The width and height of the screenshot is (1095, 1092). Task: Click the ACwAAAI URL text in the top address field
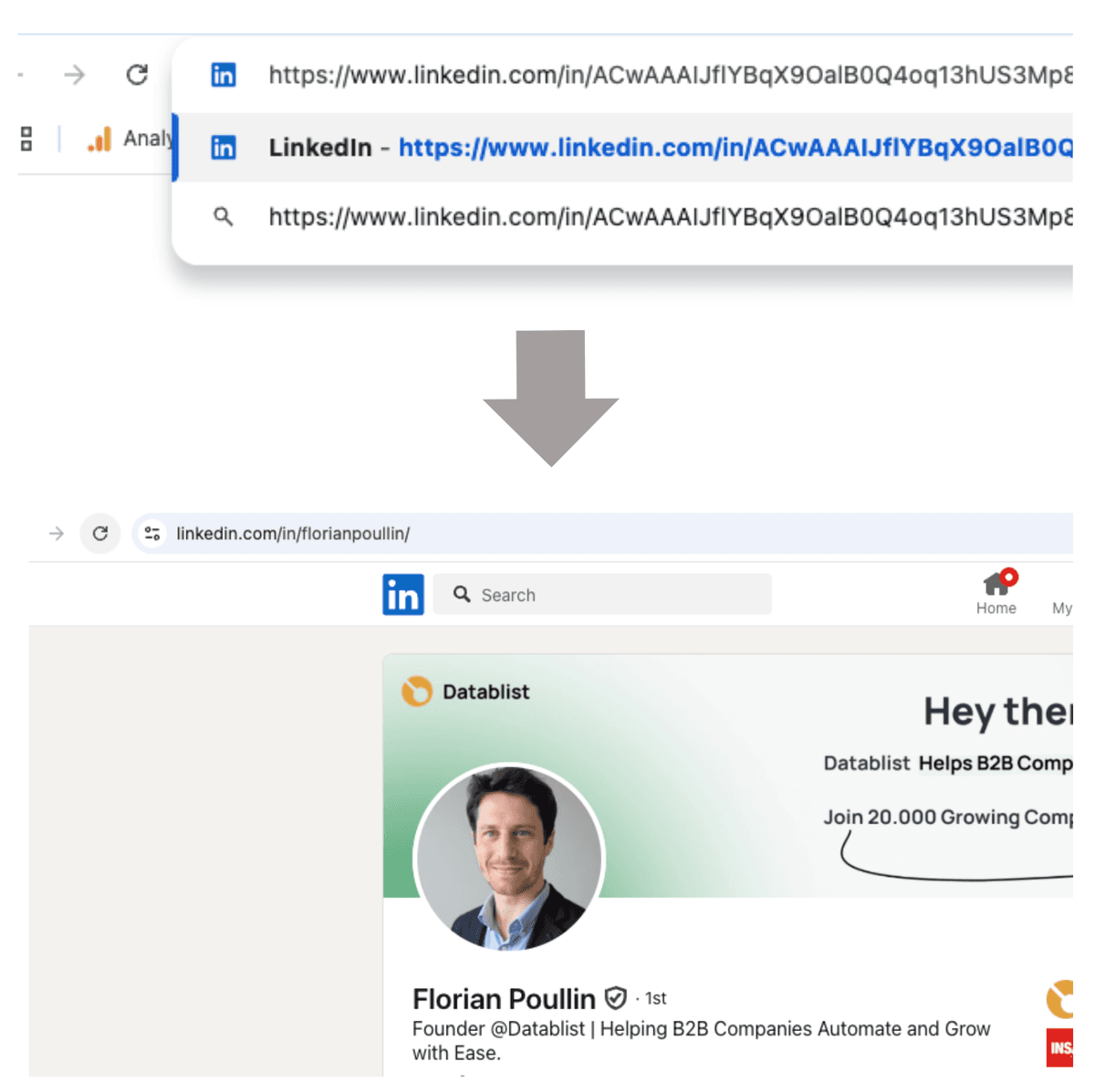[670, 75]
